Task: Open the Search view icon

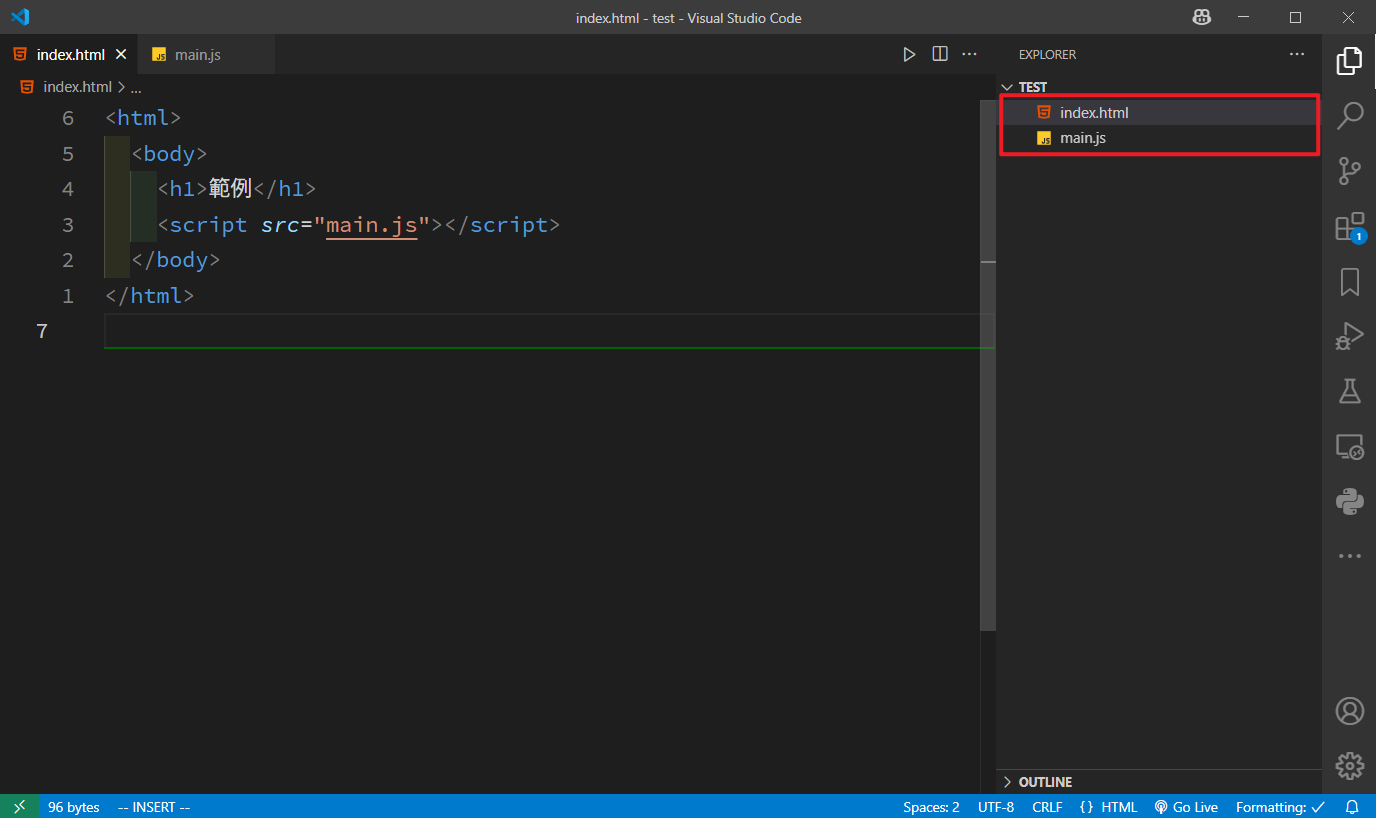Action: (1349, 115)
